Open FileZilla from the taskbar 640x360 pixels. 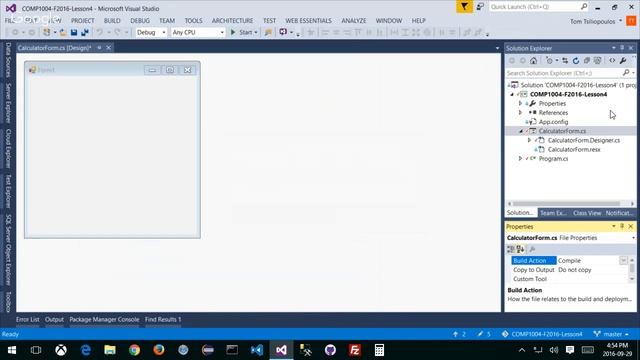coord(355,350)
